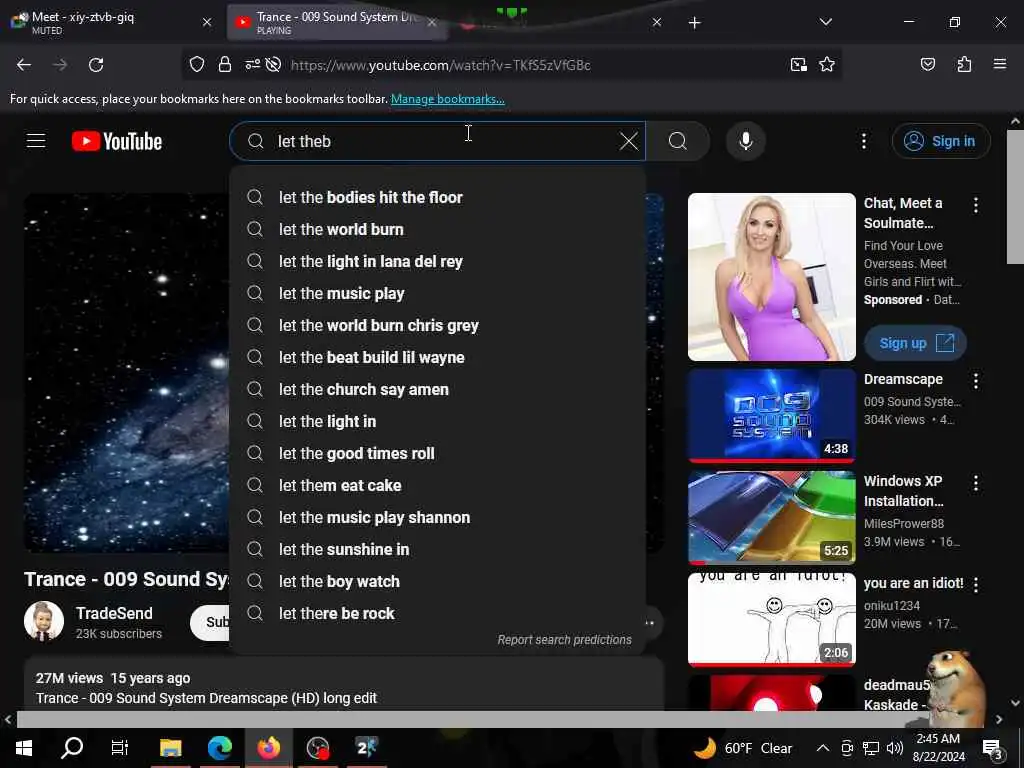Open more options for Windows XP Installation video

976,483
